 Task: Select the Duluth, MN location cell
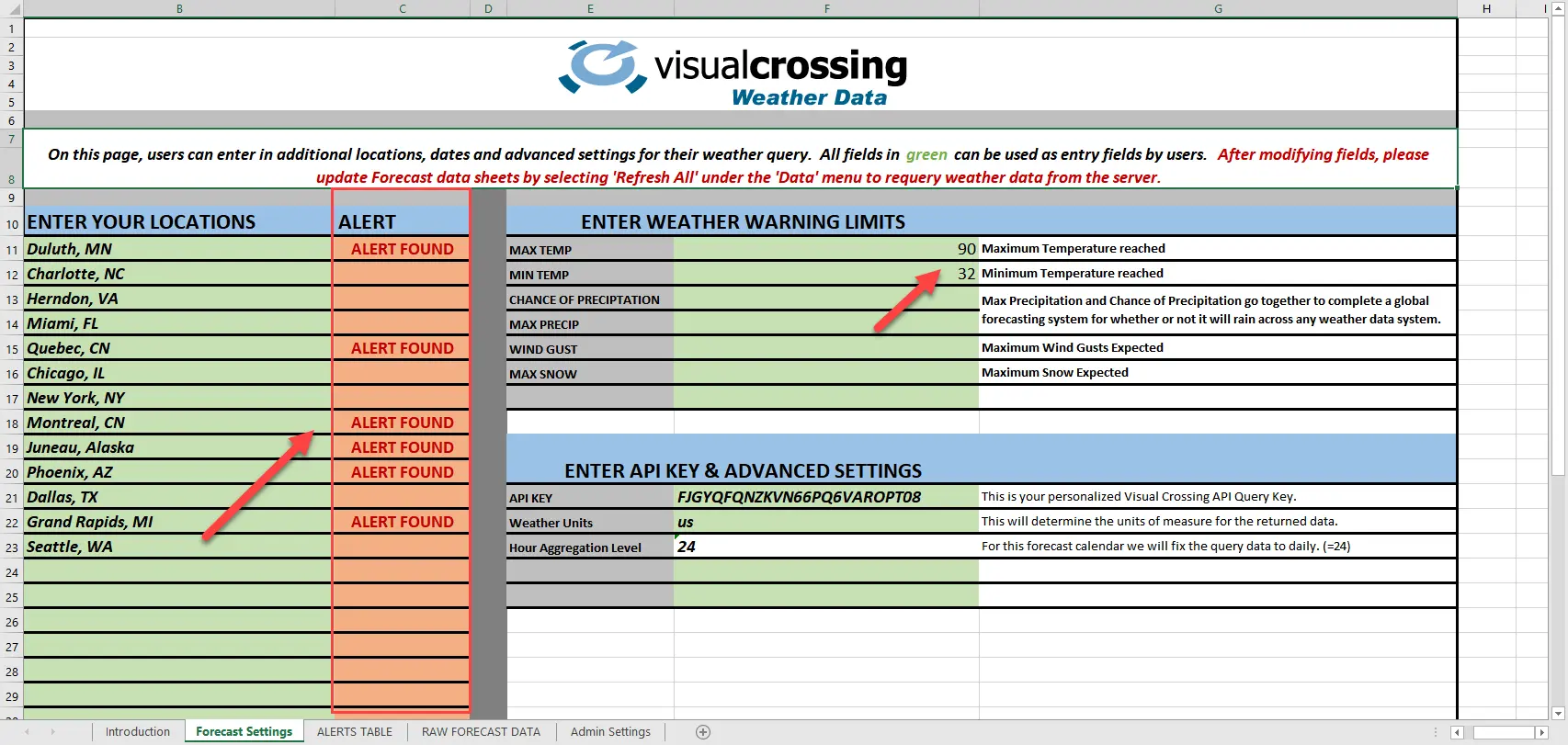point(178,249)
